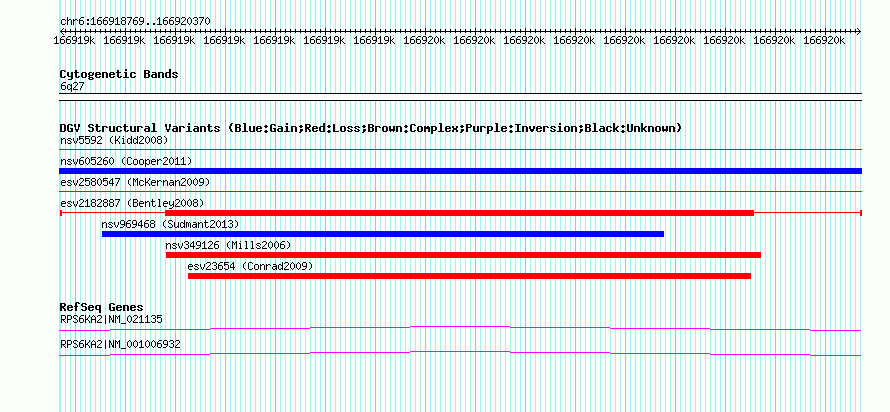The image size is (890, 412).
Task: Select the 6q27 band label
Action: pyautogui.click(x=72, y=87)
